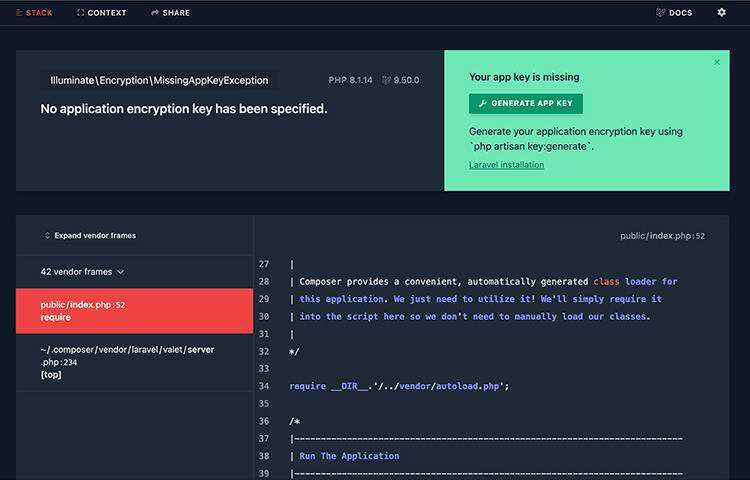The image size is (750, 480).
Task: Click the PHP 8.1.14 version label
Action: coord(349,80)
